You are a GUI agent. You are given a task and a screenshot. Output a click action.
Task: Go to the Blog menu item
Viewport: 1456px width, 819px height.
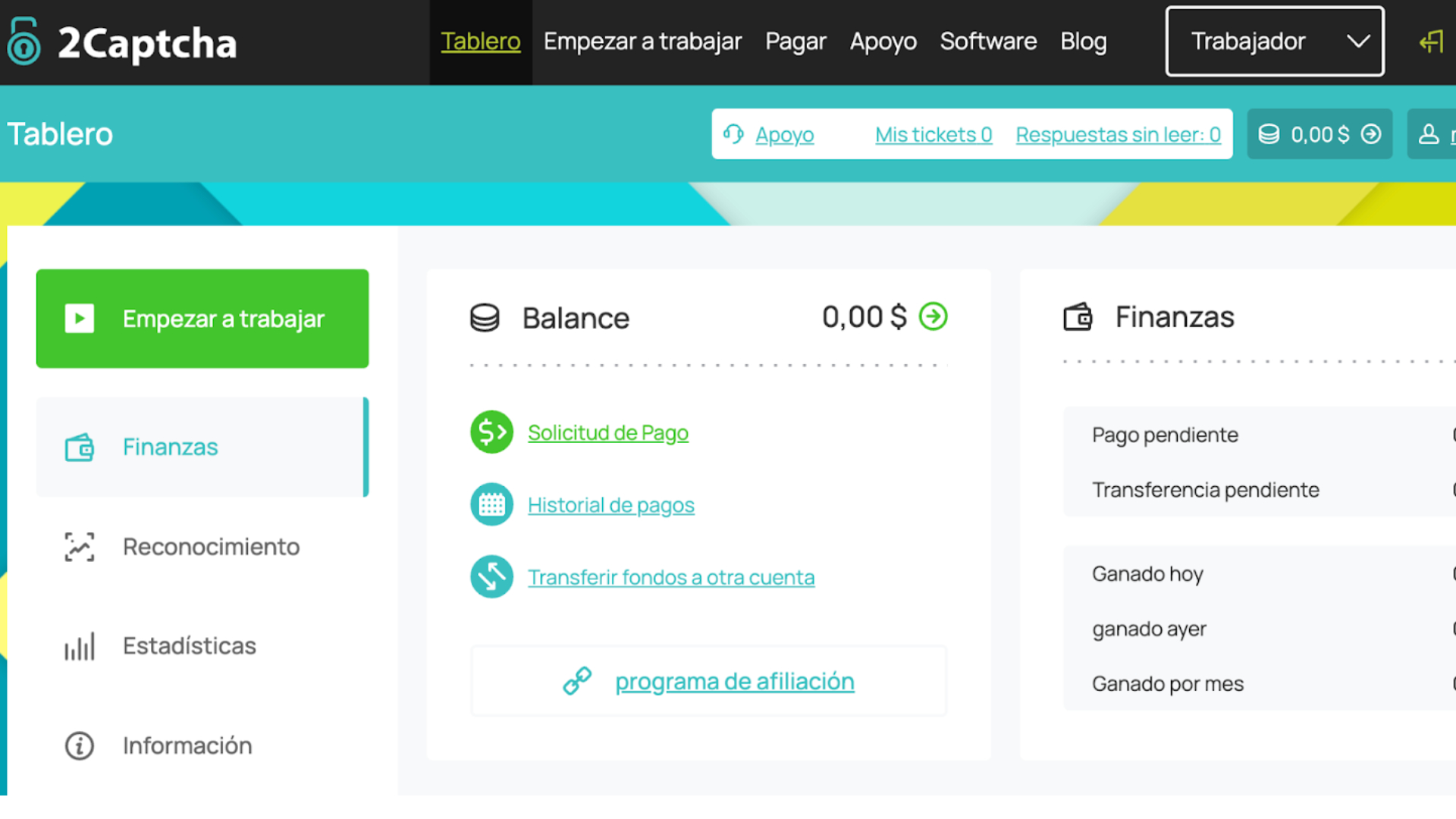[1083, 42]
